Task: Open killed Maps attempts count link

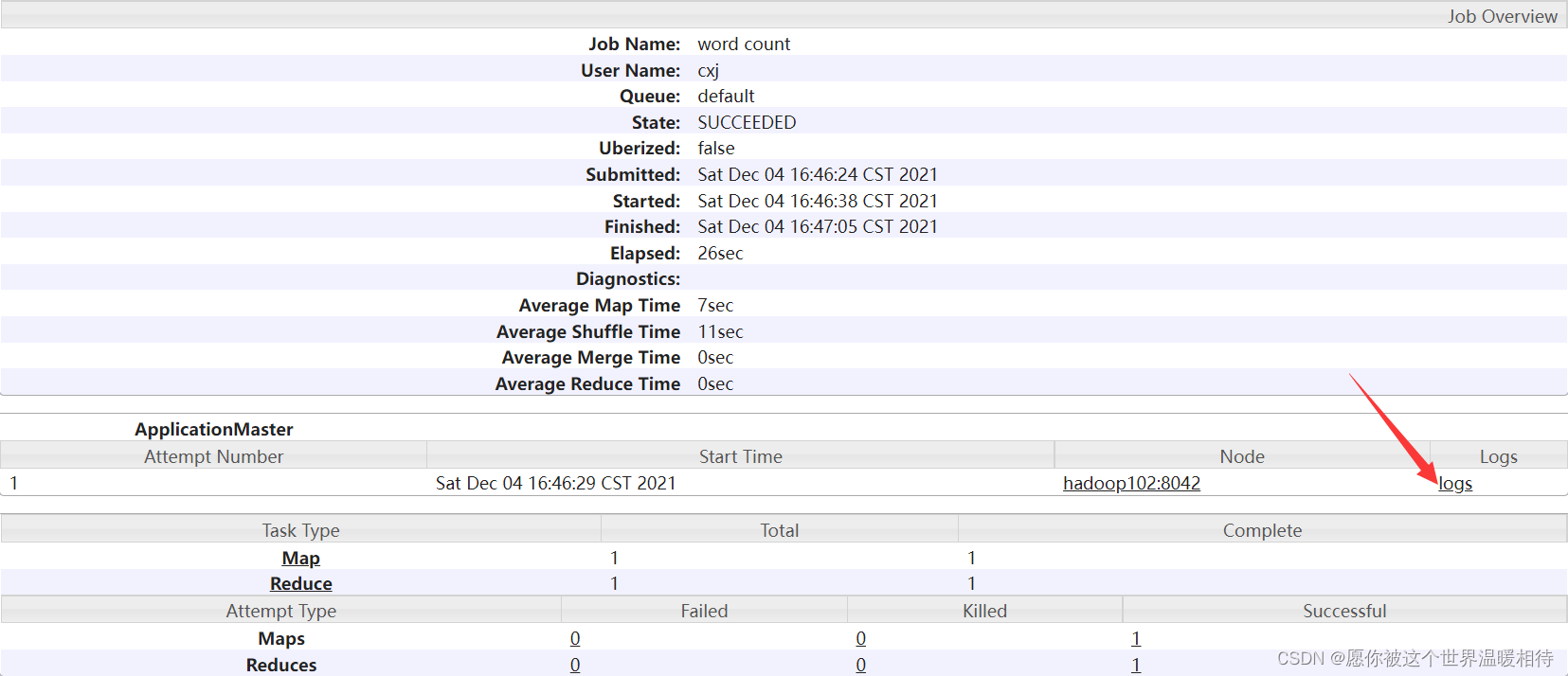Action: (x=860, y=639)
